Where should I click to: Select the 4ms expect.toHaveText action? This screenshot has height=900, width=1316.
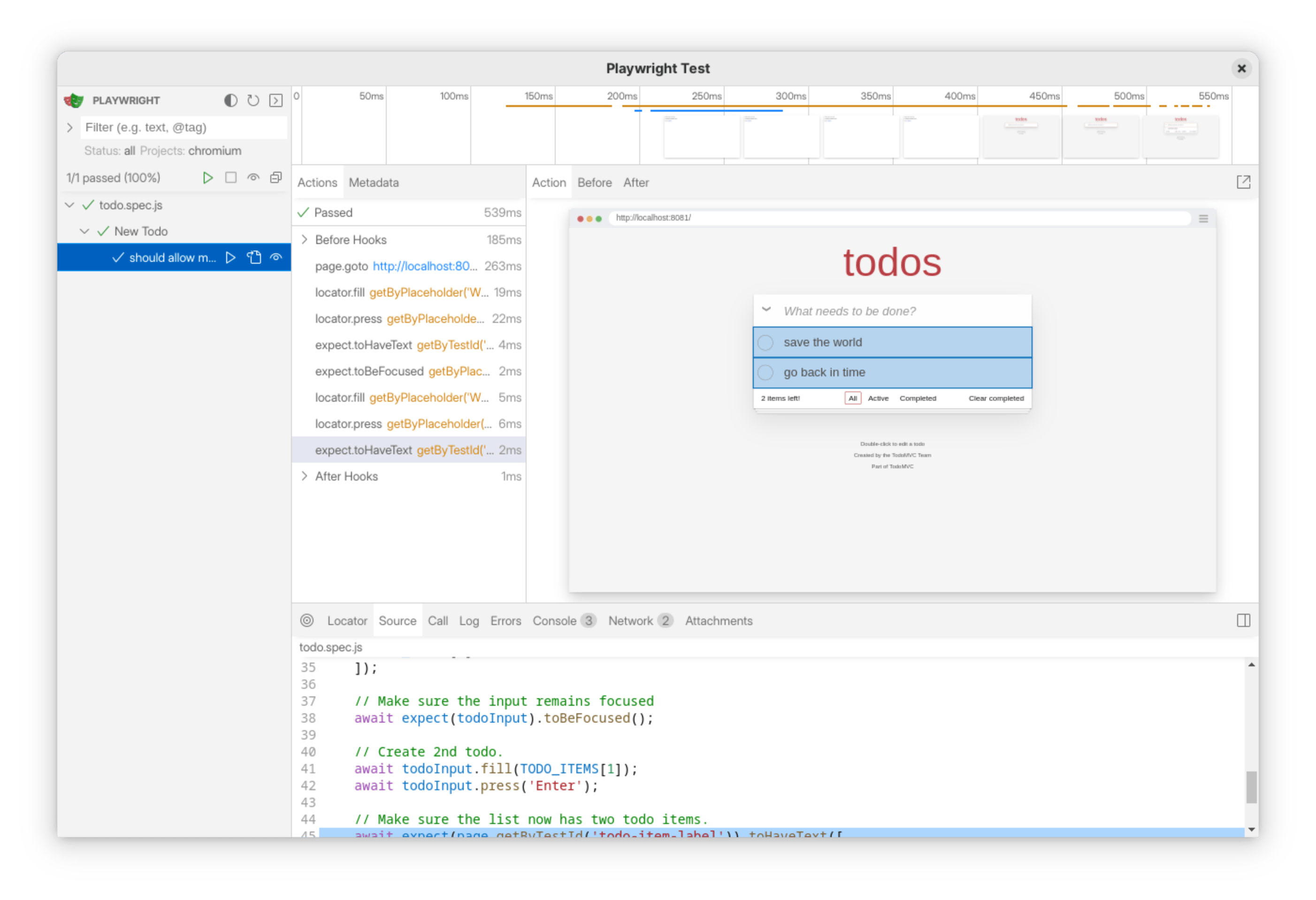pyautogui.click(x=409, y=345)
